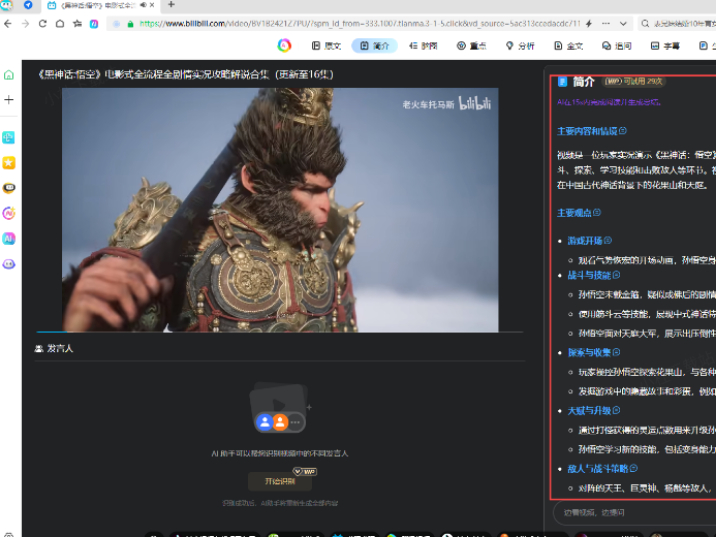Click the 可试用 trial count badge
Viewport: 716px width, 537px height.
coord(634,81)
